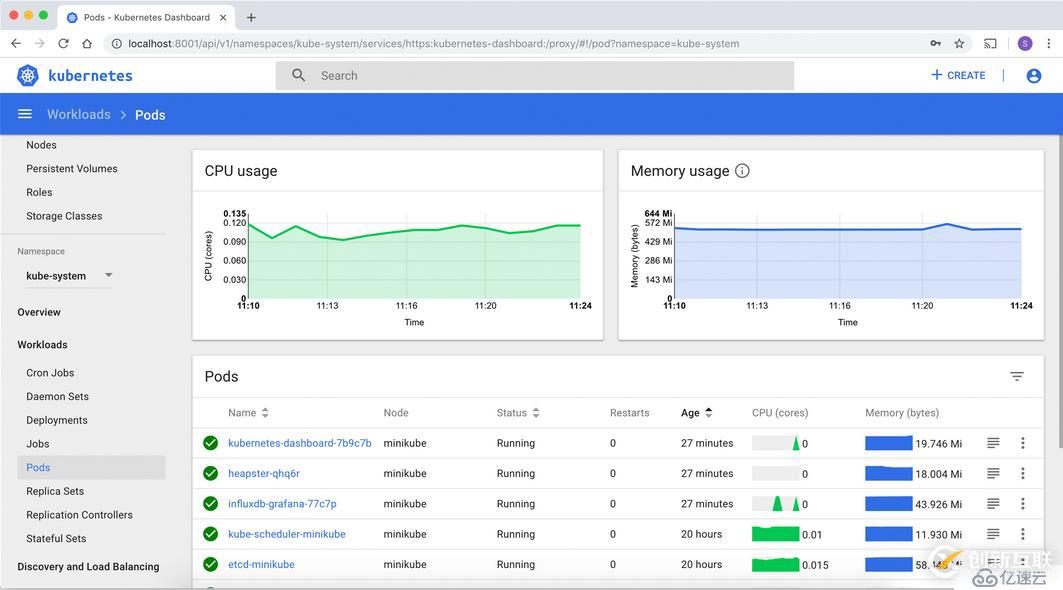
Task: Click the Memory usage info icon
Action: (x=741, y=170)
